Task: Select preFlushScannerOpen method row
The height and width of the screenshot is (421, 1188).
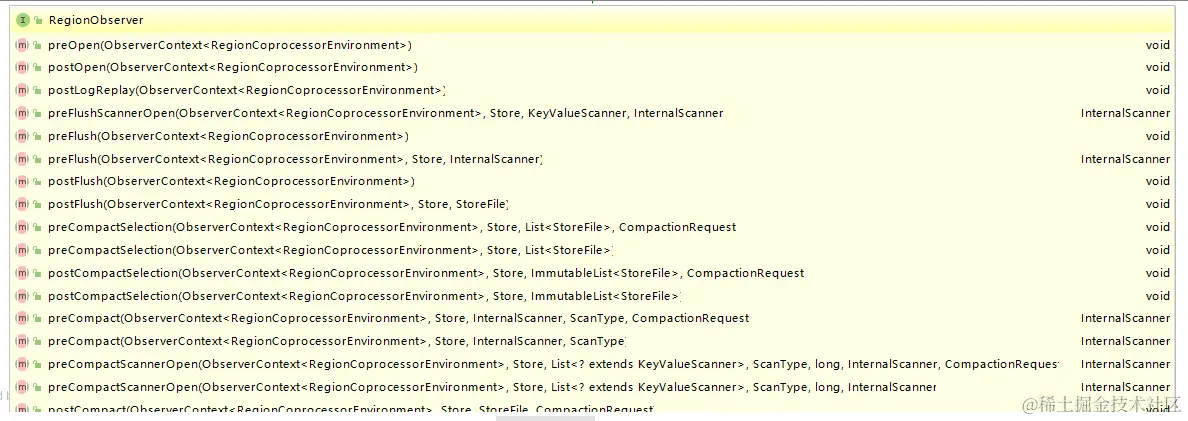Action: tap(594, 114)
